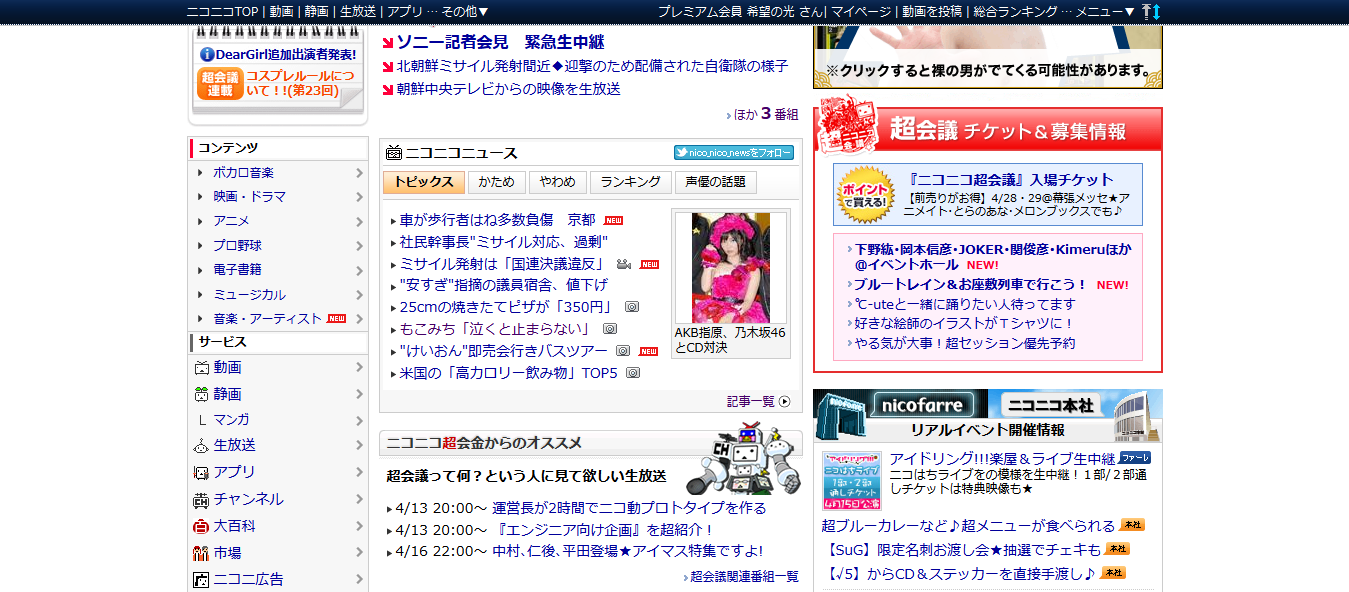Click camera icon next to 米国の高カロリー飲み物 headline
Screen dimensions: 1349x592
pos(632,373)
